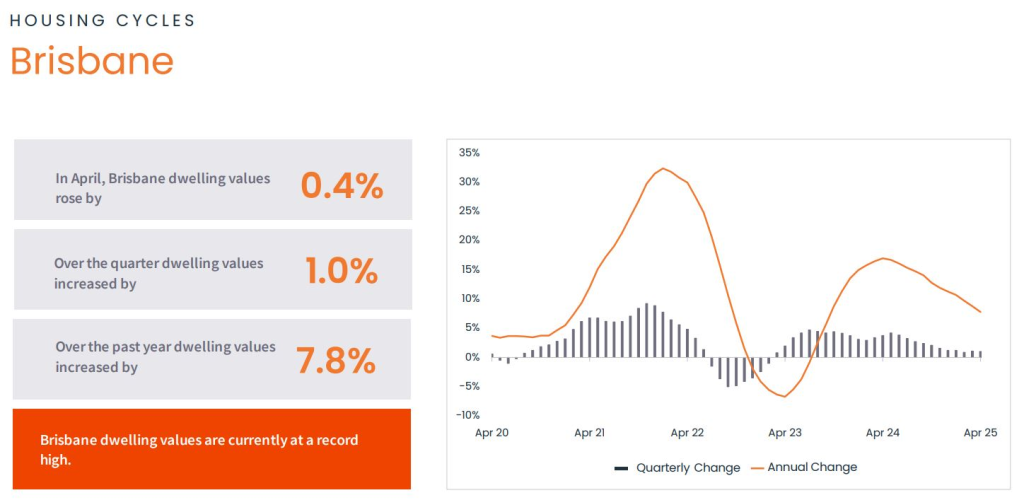Screen dimensions: 1024x500
Task: Click the Apr 22 x-axis label
Action: point(687,433)
